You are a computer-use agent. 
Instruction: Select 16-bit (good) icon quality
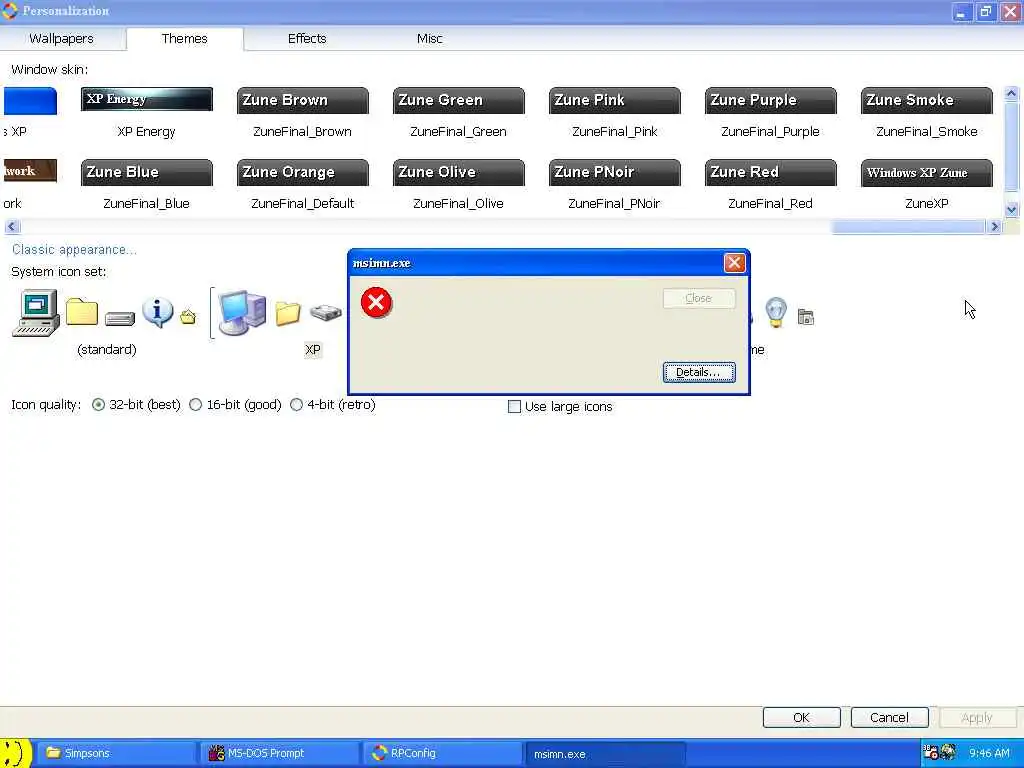(195, 405)
